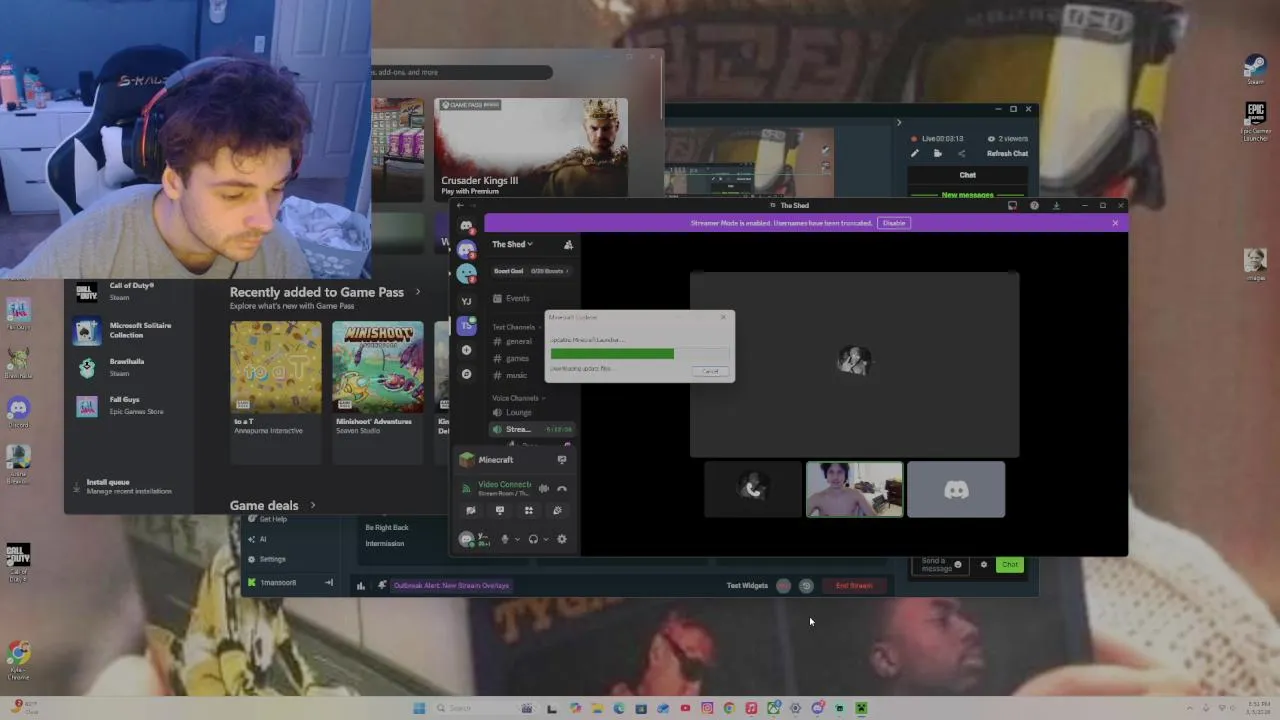Open the Windows Start button
This screenshot has height=720, width=1280.
(419, 708)
